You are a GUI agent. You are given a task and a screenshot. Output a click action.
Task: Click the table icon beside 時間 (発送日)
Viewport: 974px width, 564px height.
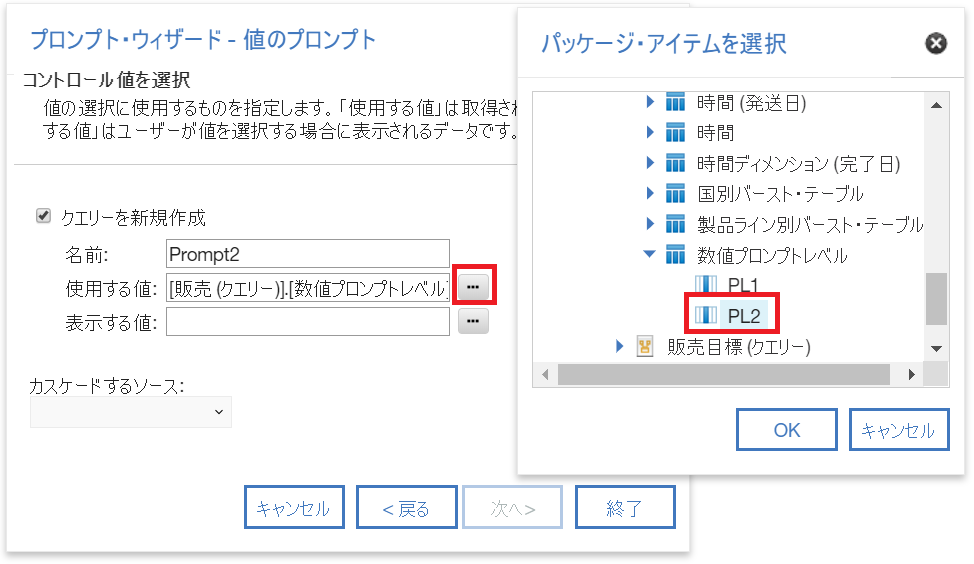click(675, 102)
